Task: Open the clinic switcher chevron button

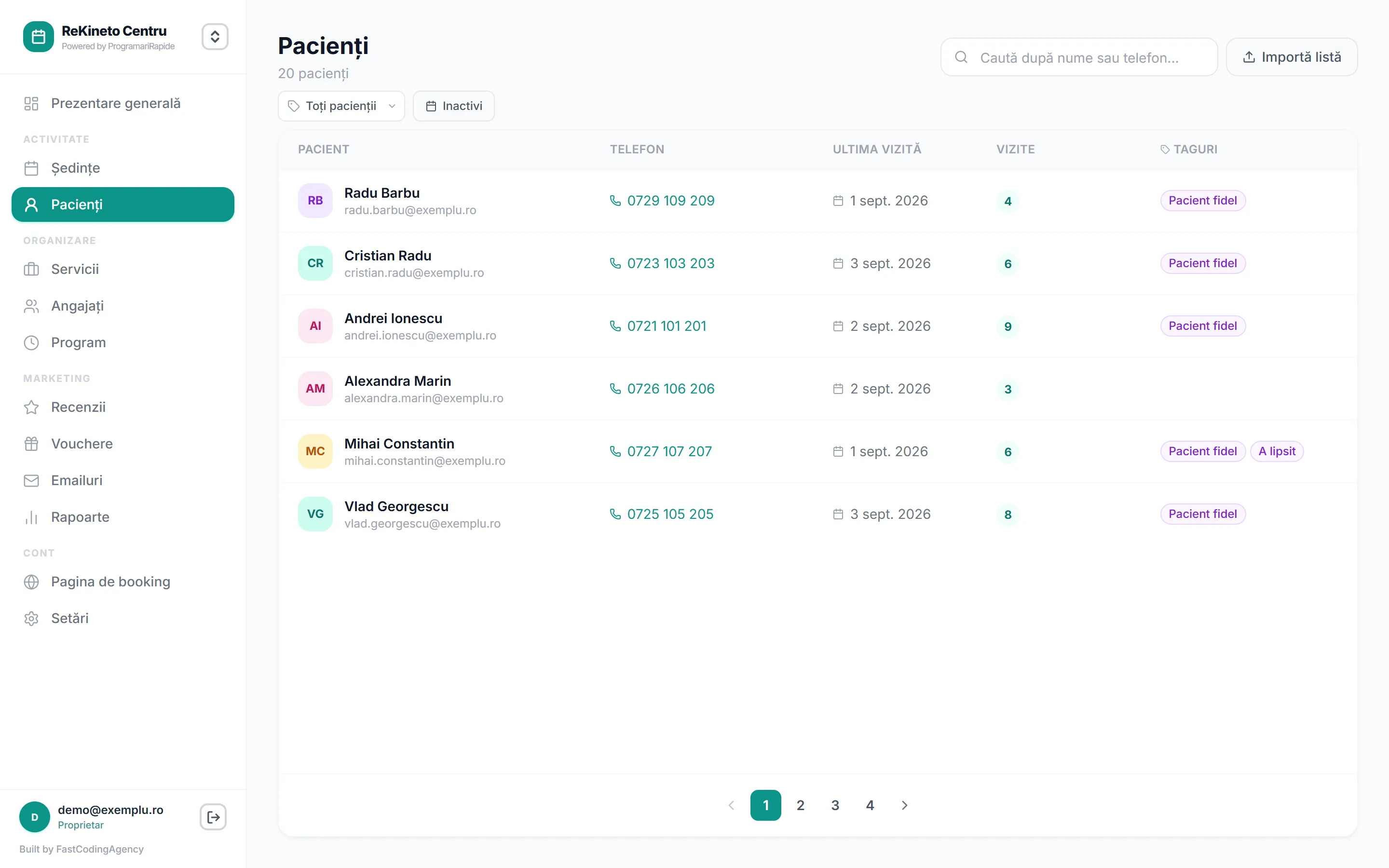Action: (x=215, y=37)
